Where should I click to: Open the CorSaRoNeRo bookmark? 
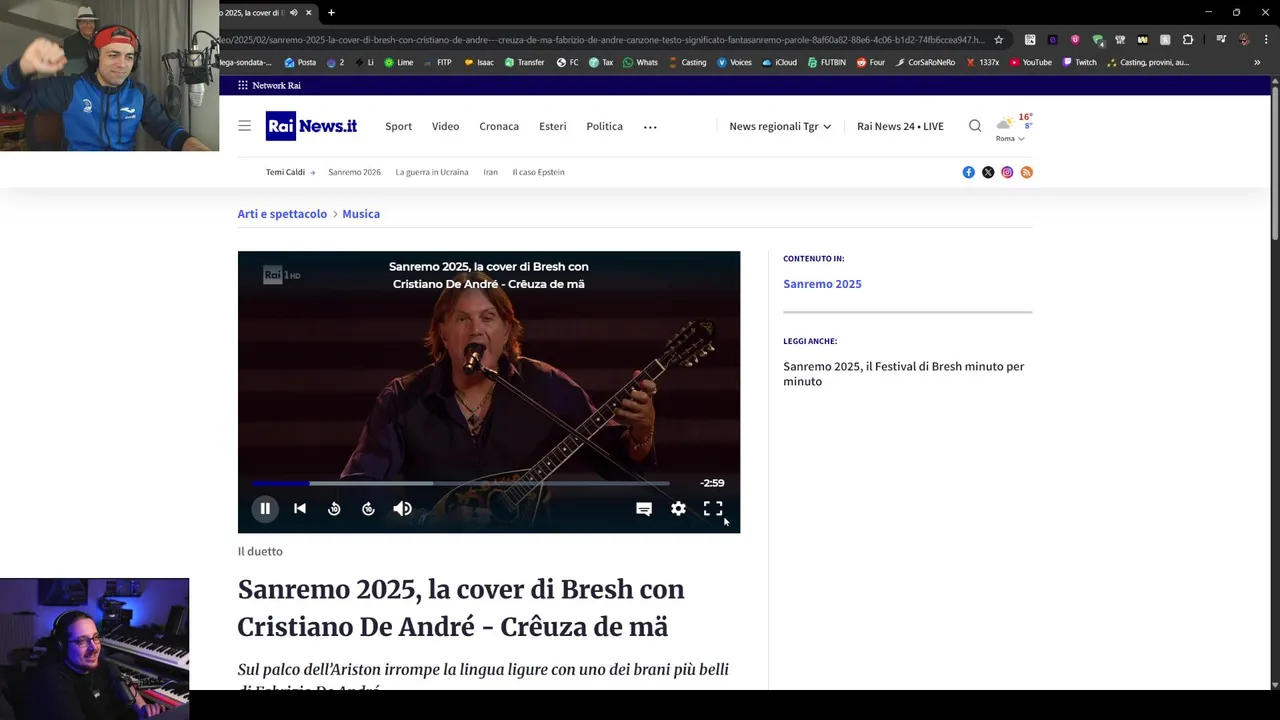pos(925,62)
